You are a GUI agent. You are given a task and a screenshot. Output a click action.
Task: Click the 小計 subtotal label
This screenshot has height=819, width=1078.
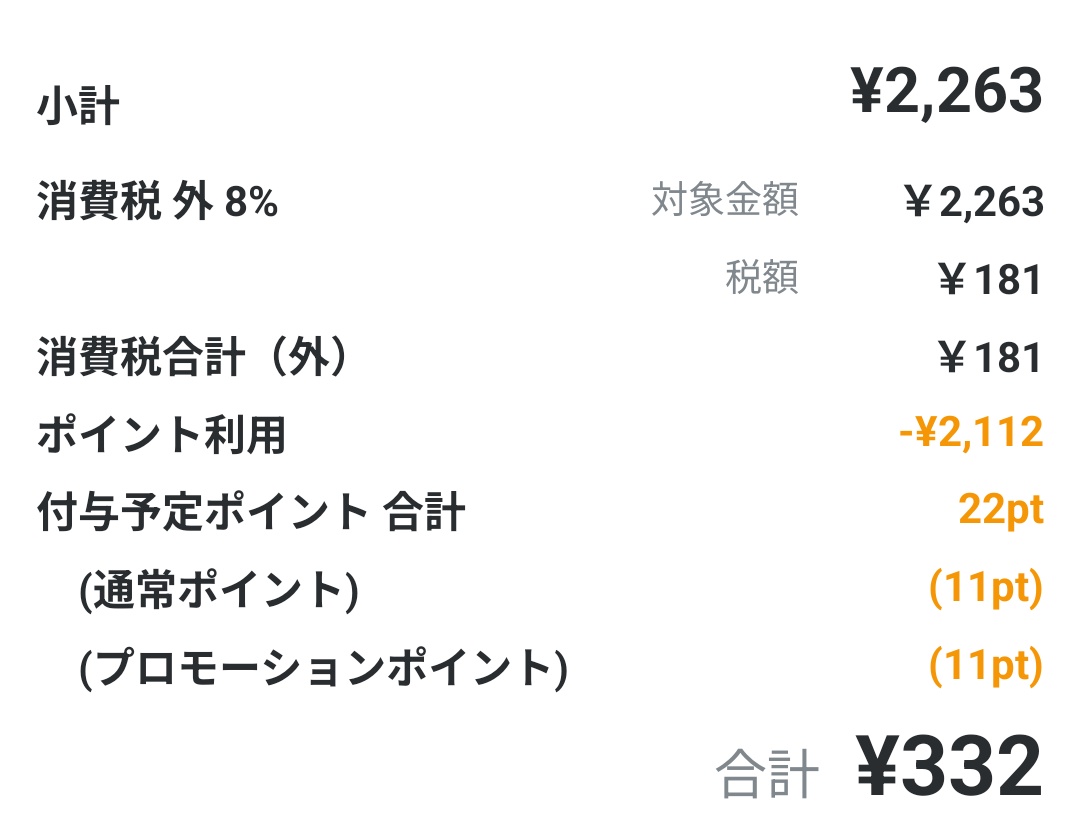[x=78, y=107]
